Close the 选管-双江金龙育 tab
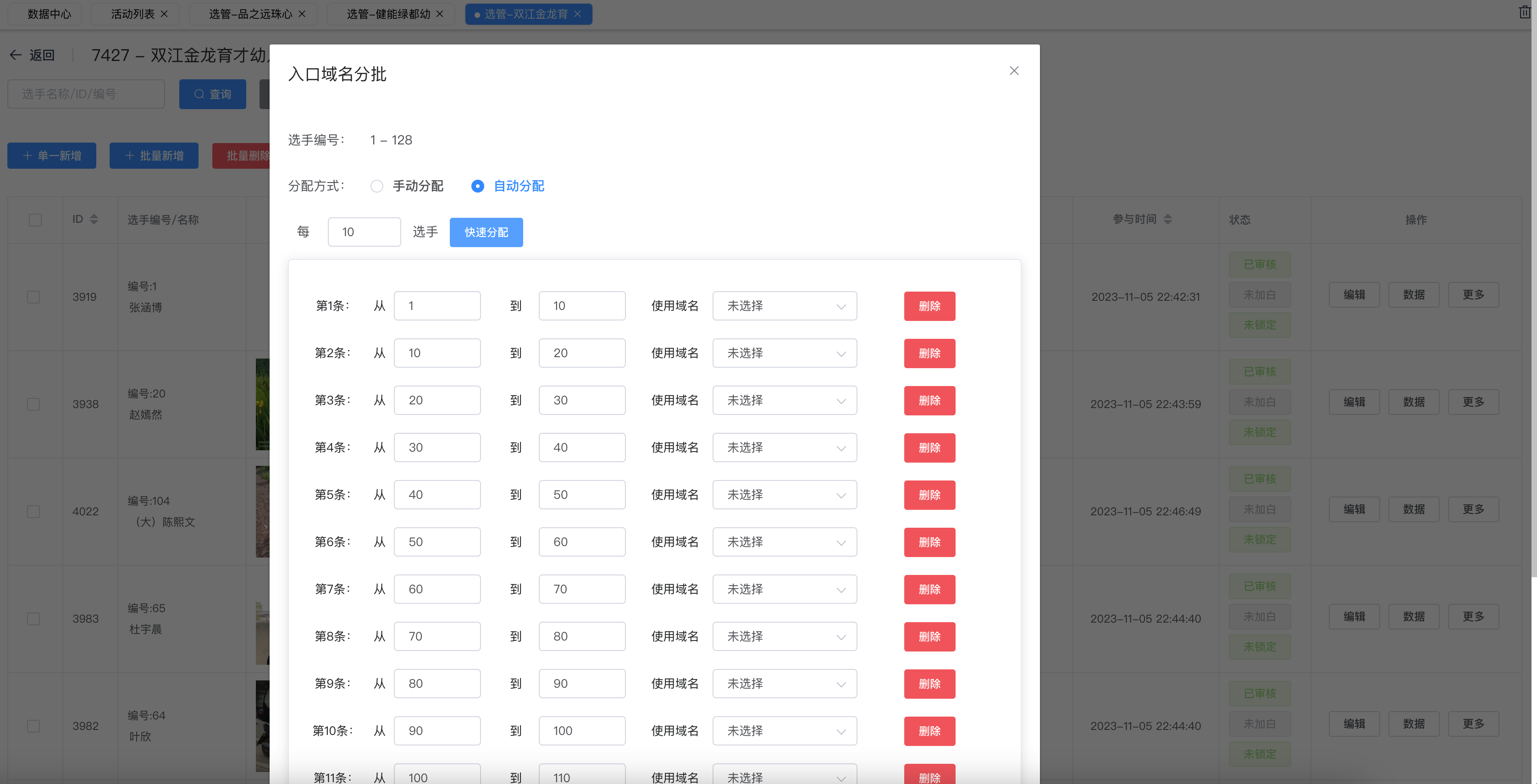The image size is (1537, 784). [x=577, y=14]
